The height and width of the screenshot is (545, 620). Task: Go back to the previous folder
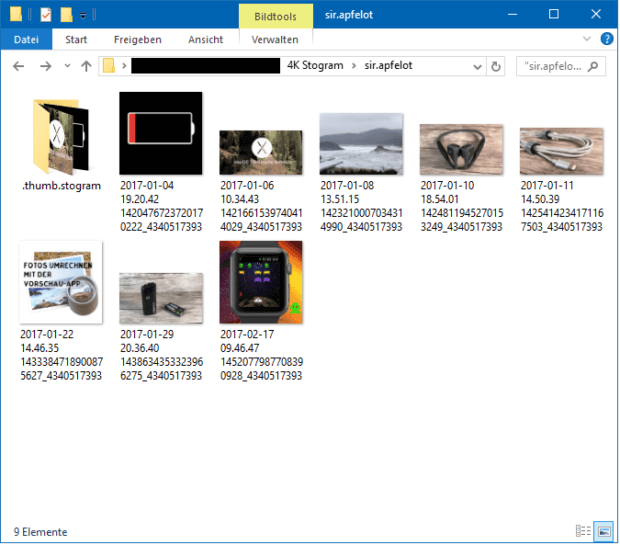[x=18, y=66]
